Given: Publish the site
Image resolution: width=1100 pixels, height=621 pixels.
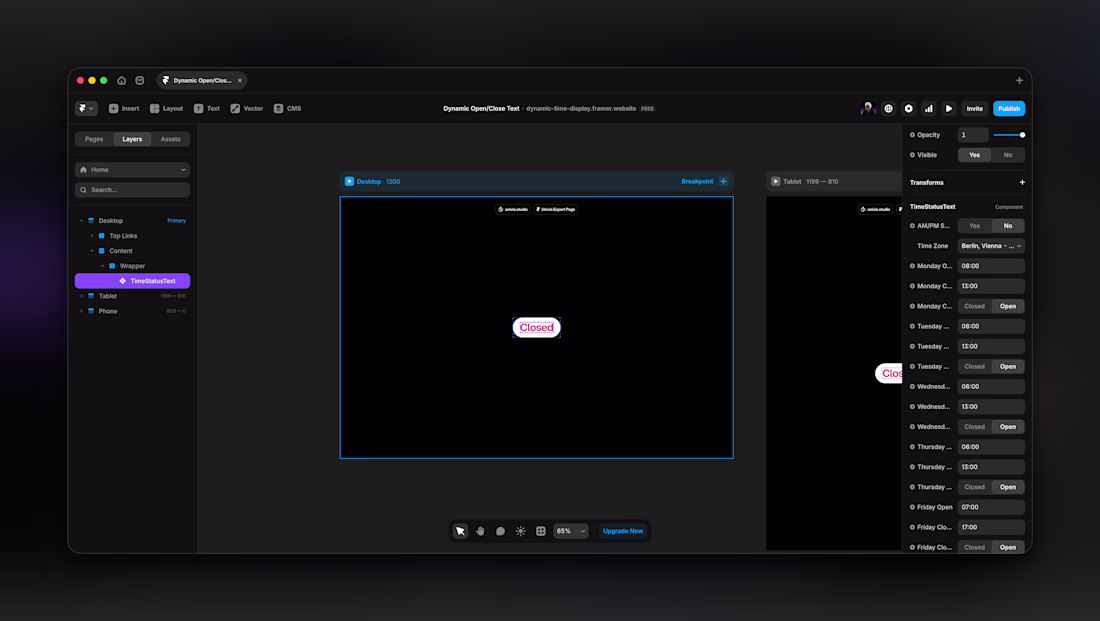Looking at the screenshot, I should click(1009, 109).
